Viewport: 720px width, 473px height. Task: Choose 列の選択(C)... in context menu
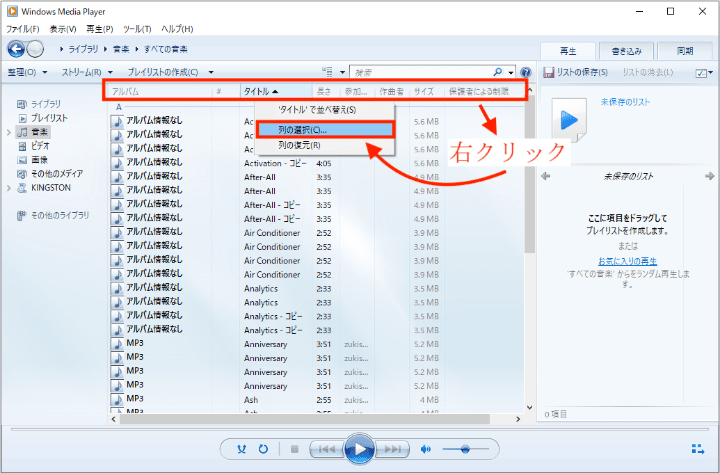click(x=324, y=130)
